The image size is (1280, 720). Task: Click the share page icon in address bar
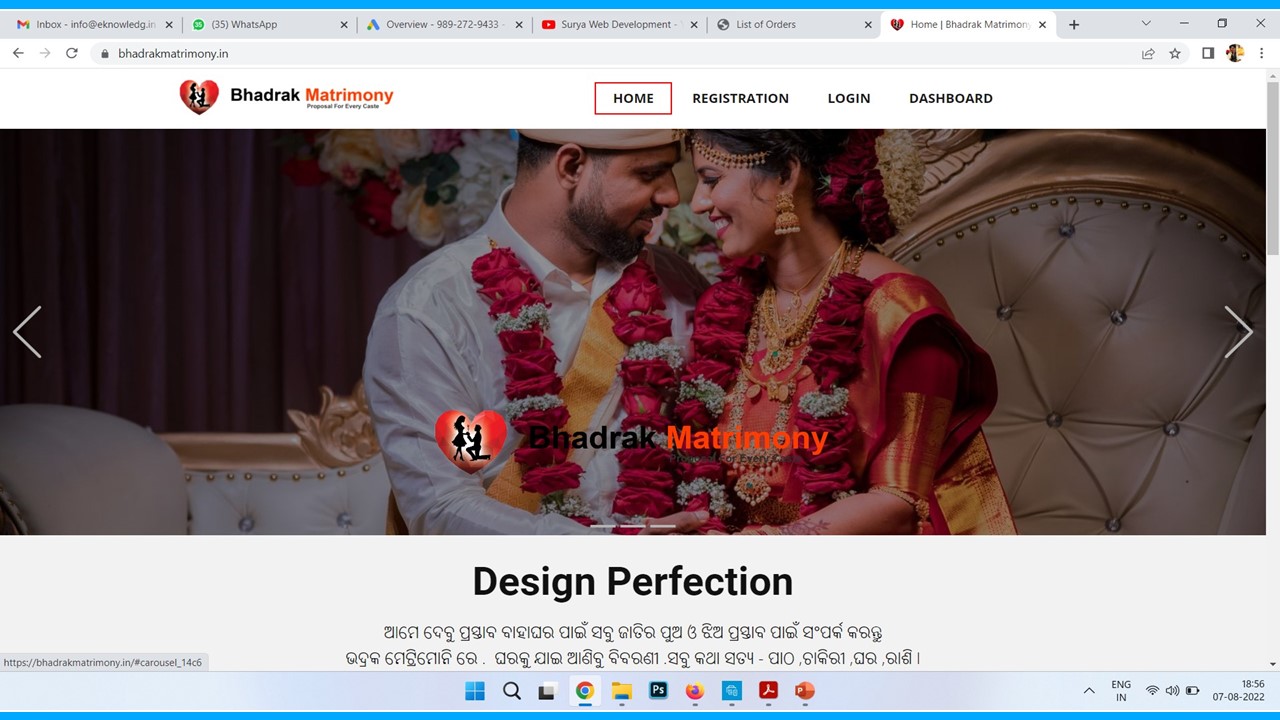pos(1148,53)
